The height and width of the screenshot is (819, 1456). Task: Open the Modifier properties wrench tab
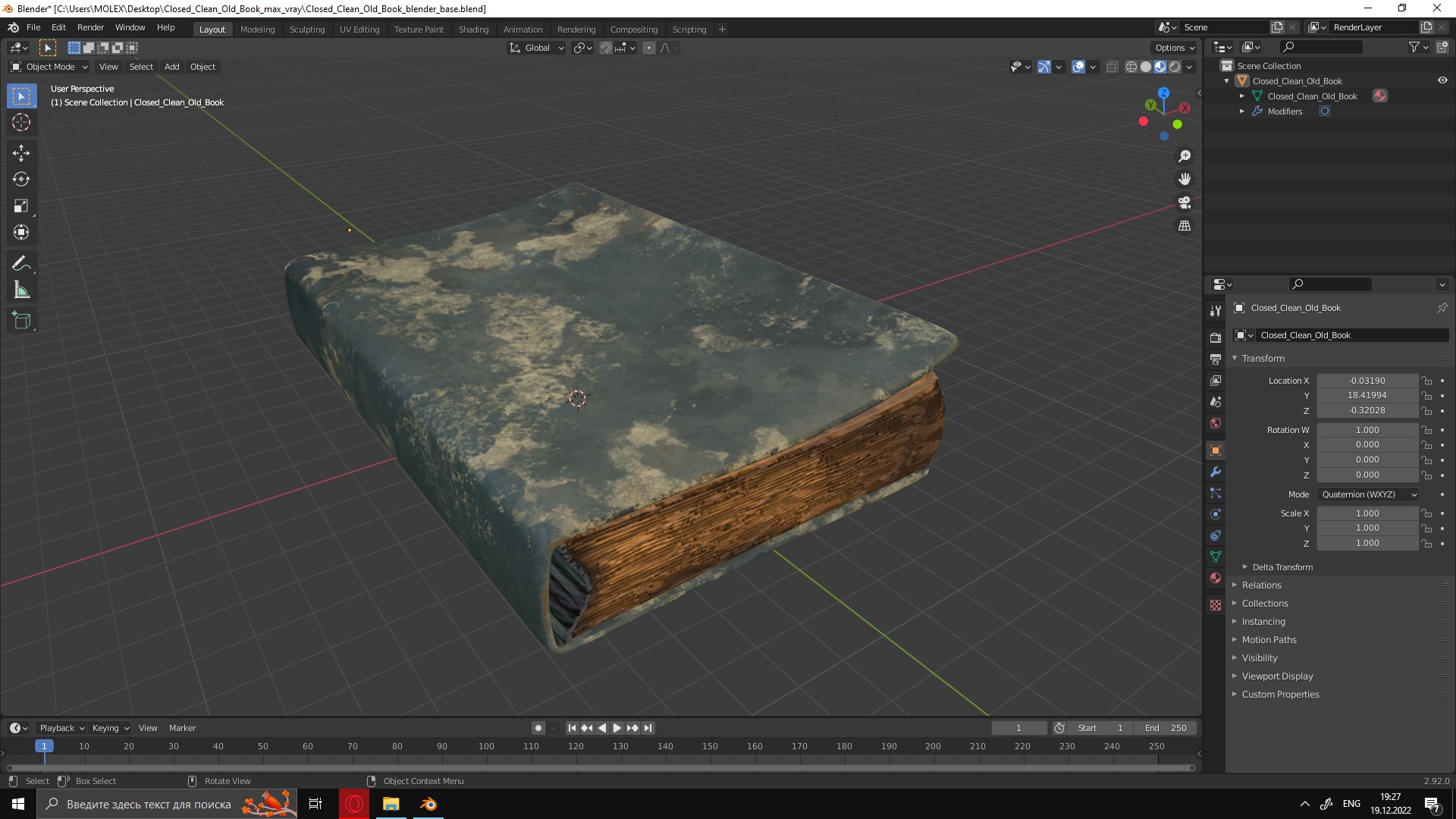click(1216, 472)
